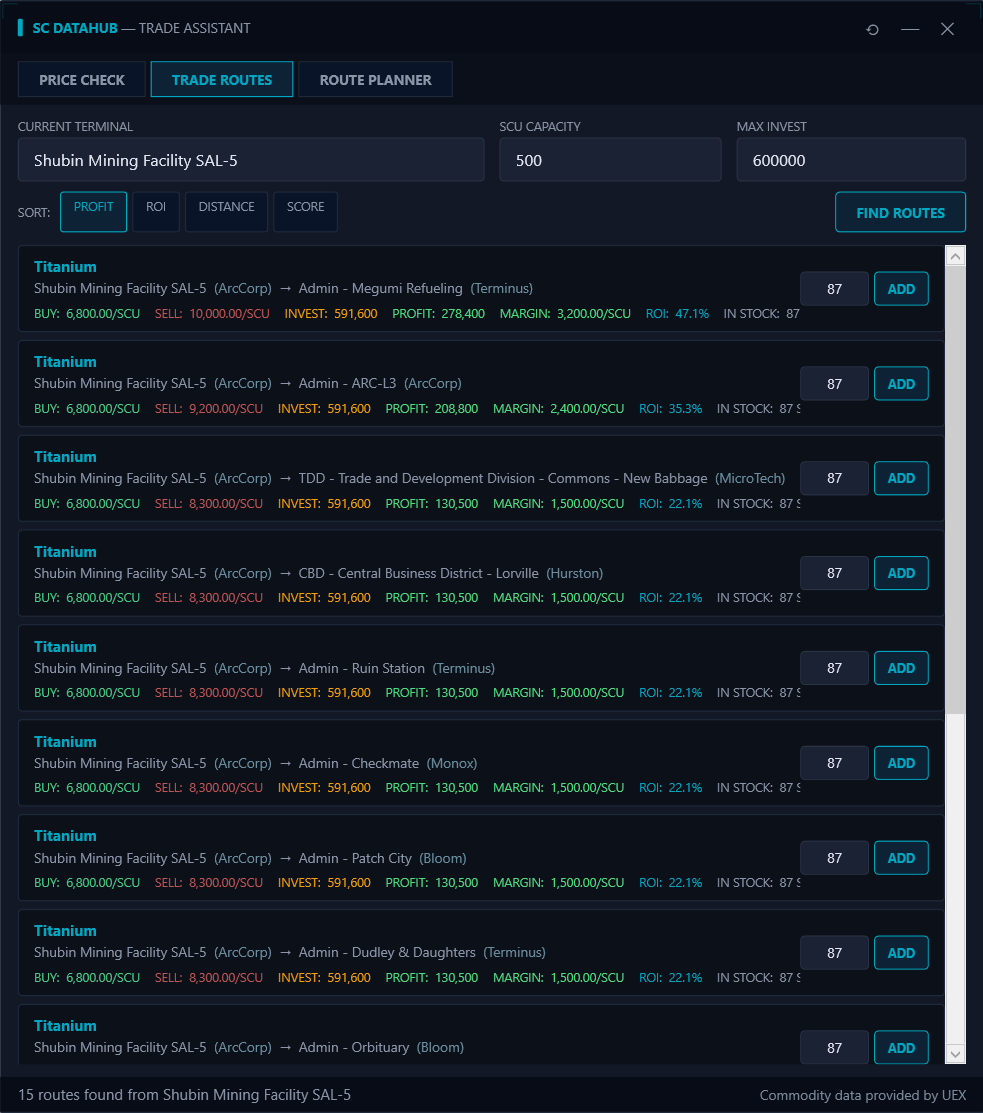Click the scrollbar up arrow
This screenshot has width=983, height=1113.
pyautogui.click(x=955, y=256)
